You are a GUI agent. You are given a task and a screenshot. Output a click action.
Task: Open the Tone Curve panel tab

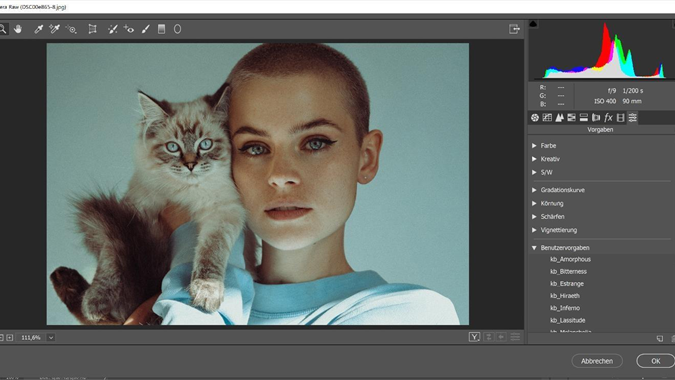pos(547,117)
